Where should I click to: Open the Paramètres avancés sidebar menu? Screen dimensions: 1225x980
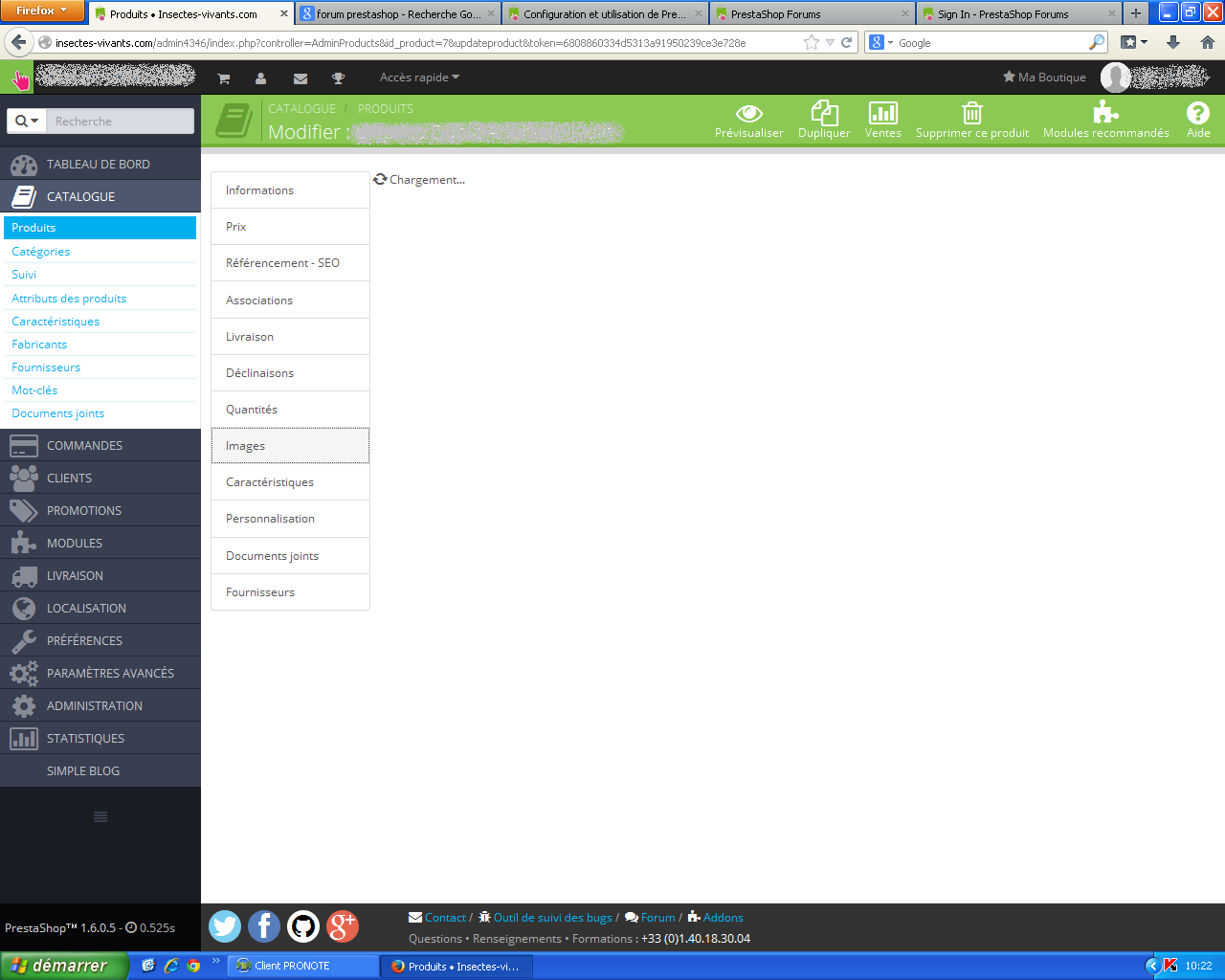tap(100, 674)
